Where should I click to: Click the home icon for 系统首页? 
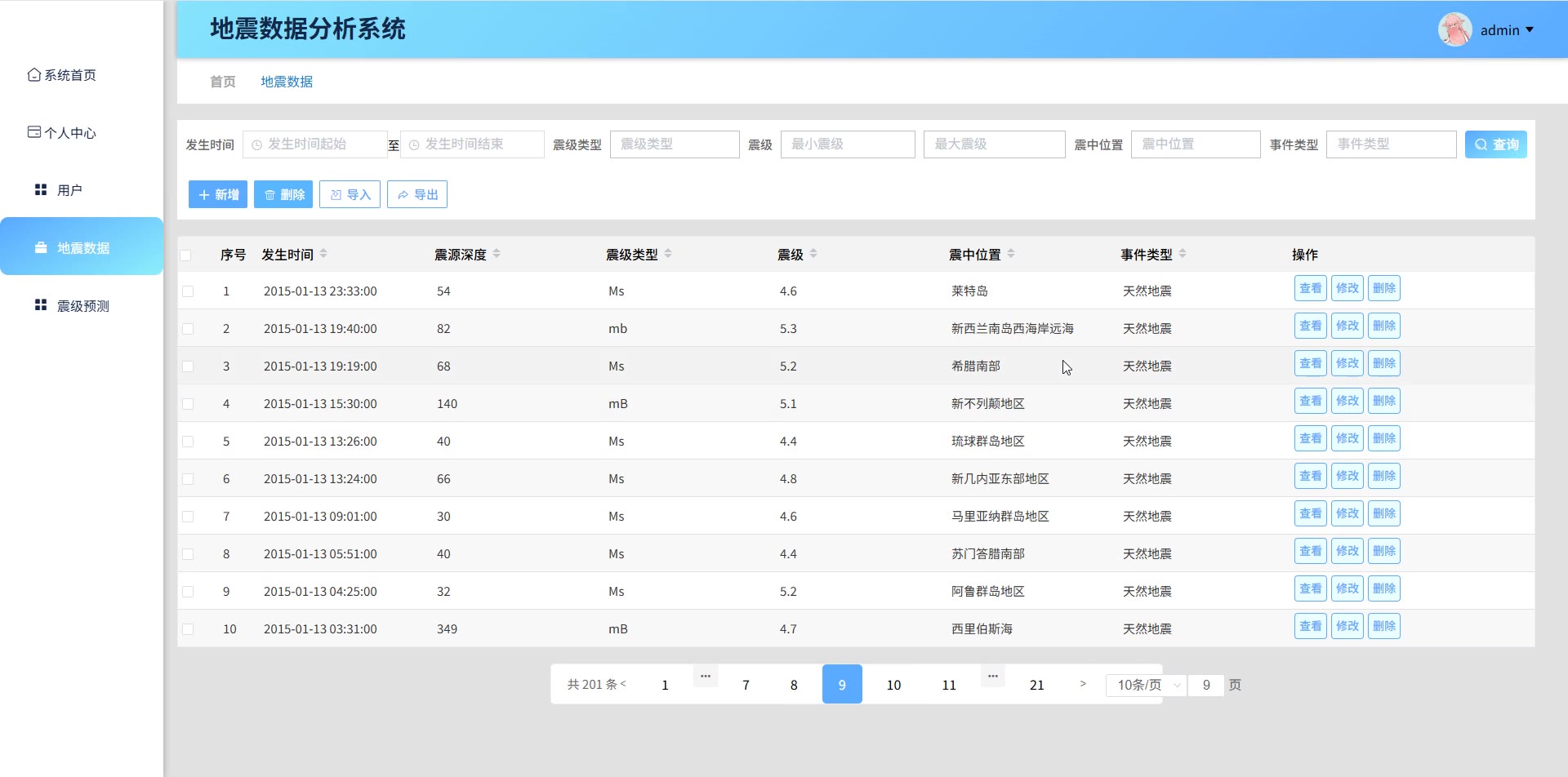tap(33, 75)
